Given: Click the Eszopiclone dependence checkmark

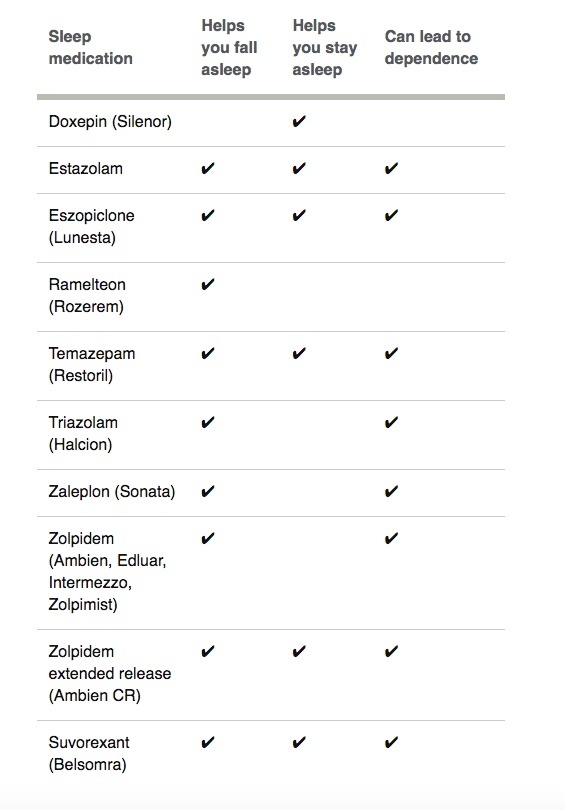Looking at the screenshot, I should (x=391, y=215).
